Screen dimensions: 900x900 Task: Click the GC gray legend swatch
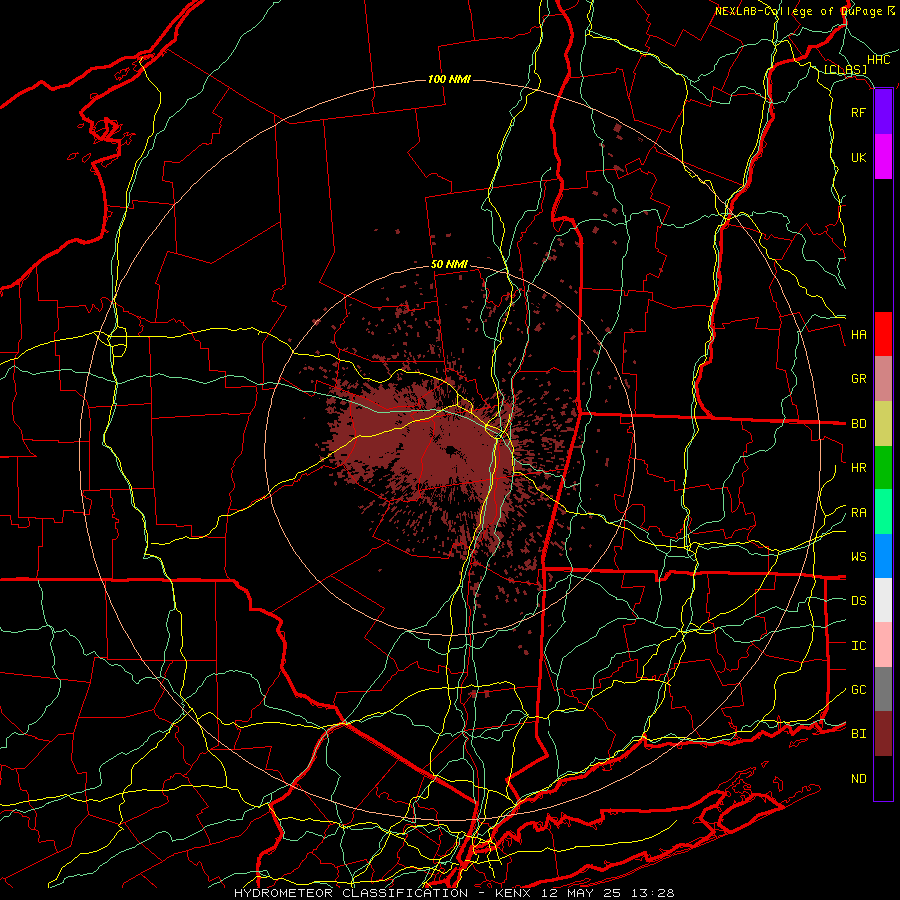tap(883, 689)
